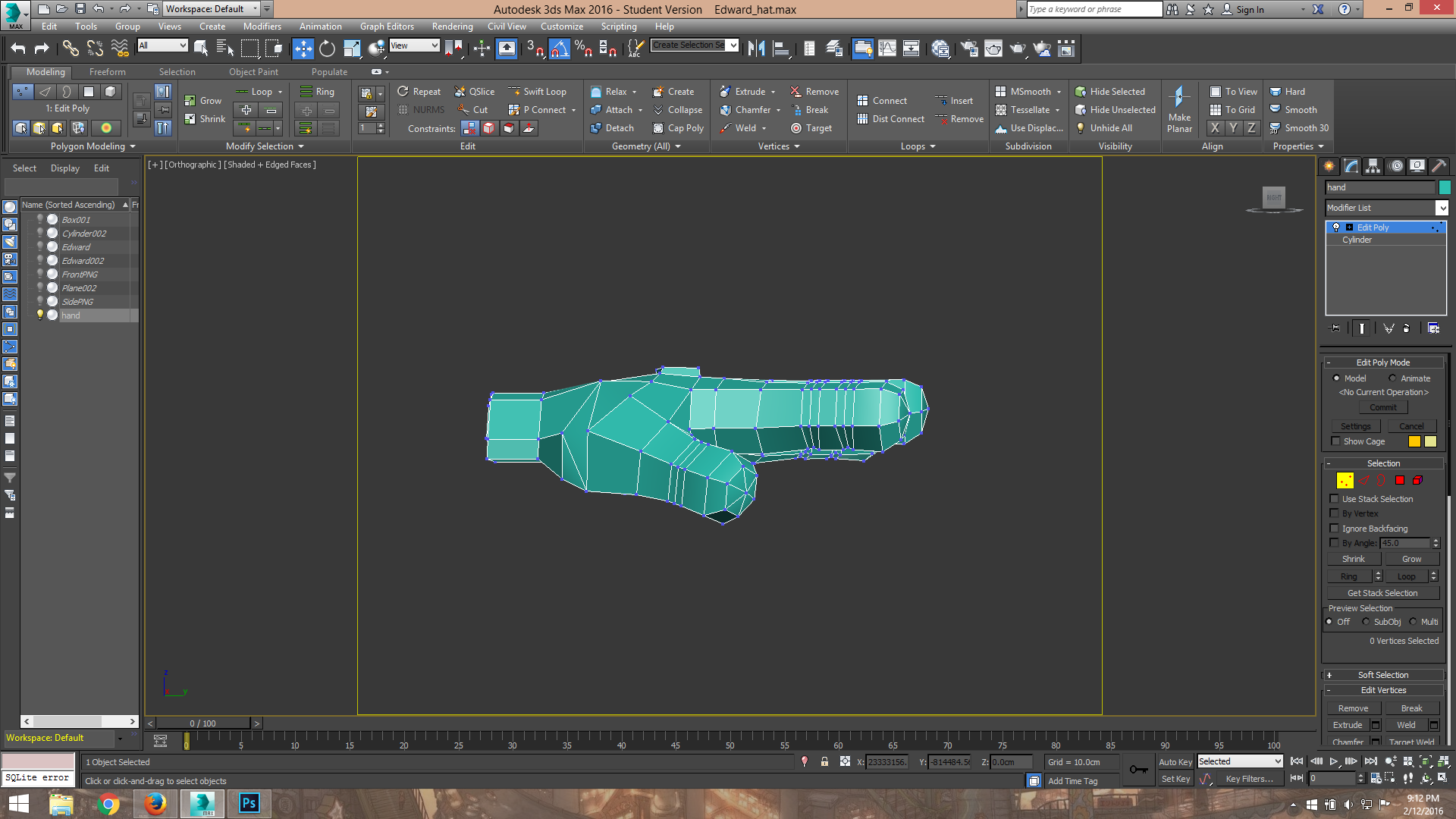Expand the Soft Selection rollout
Viewport: 1456px width, 819px height.
1382,675
